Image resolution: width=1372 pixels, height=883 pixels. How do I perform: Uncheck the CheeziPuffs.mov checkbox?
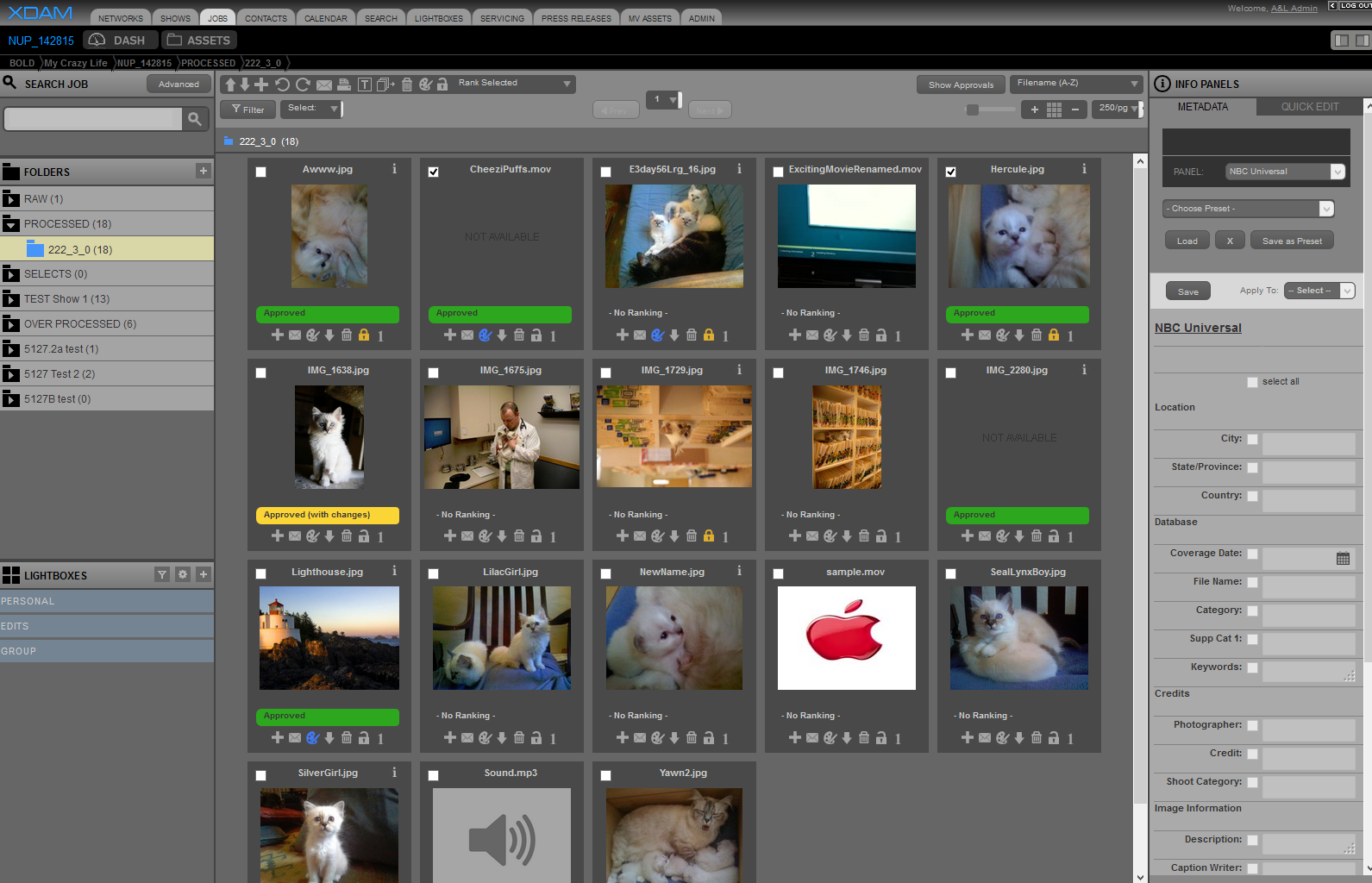click(434, 172)
